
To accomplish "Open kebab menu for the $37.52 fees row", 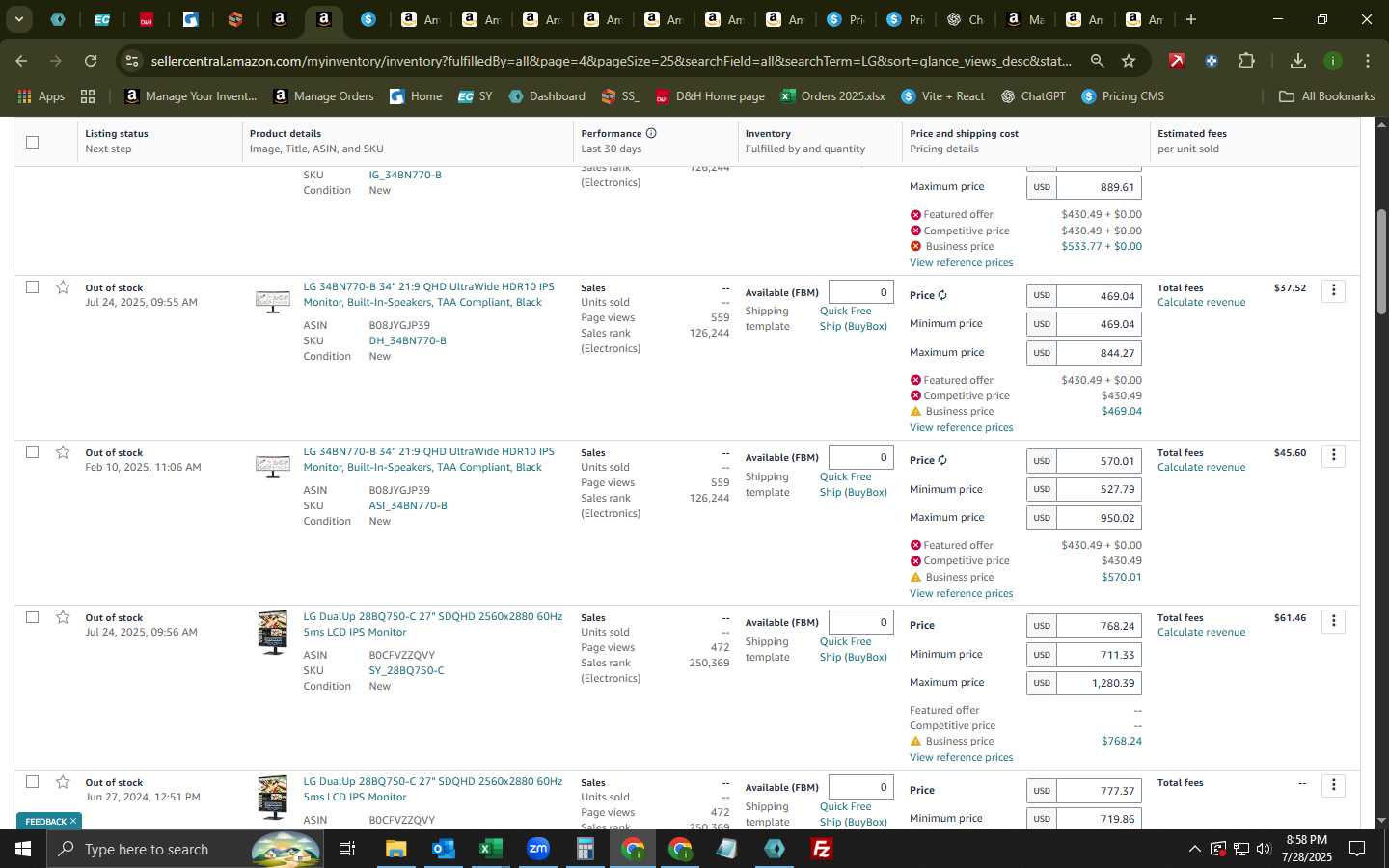I will [1333, 290].
